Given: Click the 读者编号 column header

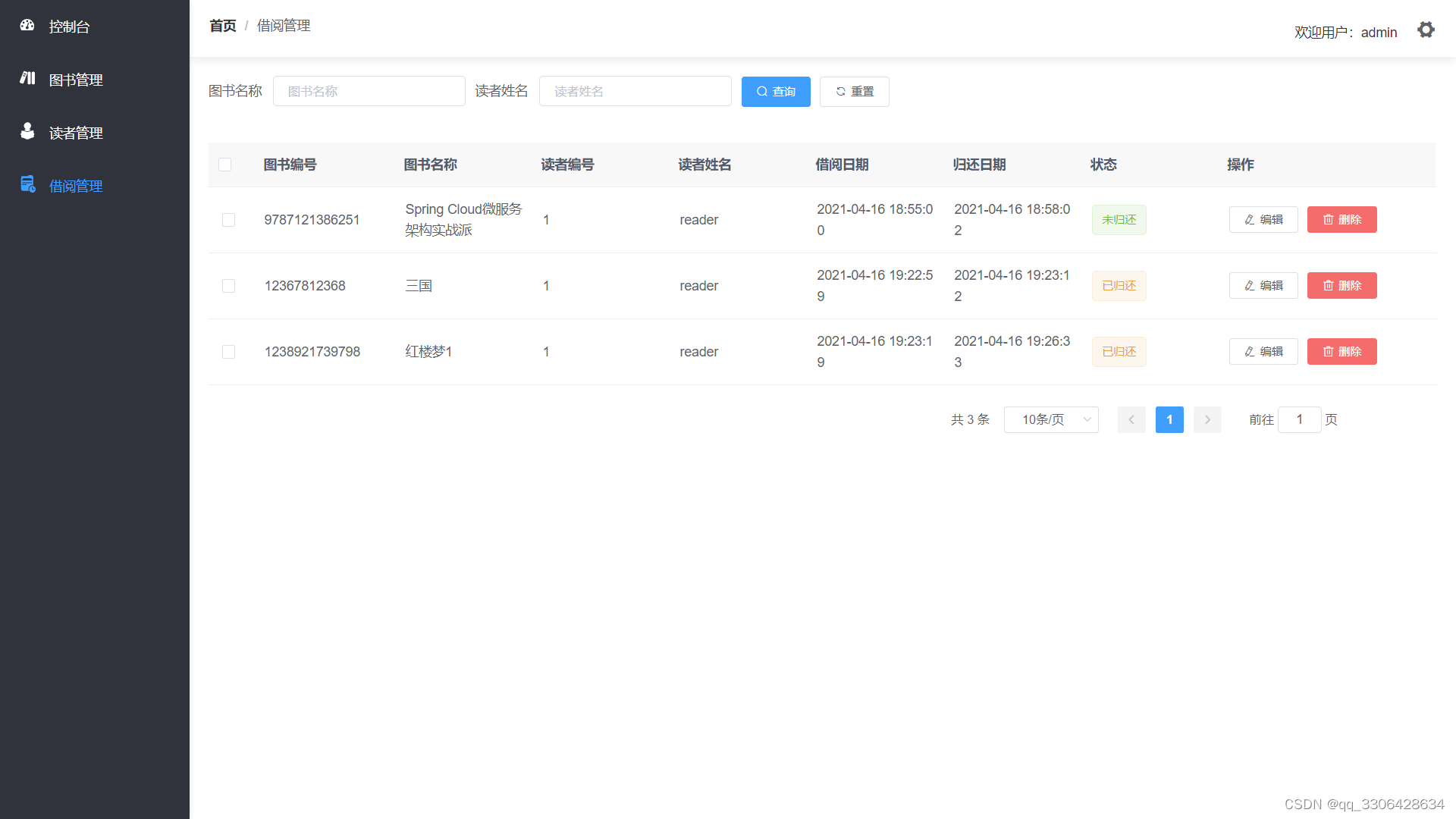Looking at the screenshot, I should 567,165.
